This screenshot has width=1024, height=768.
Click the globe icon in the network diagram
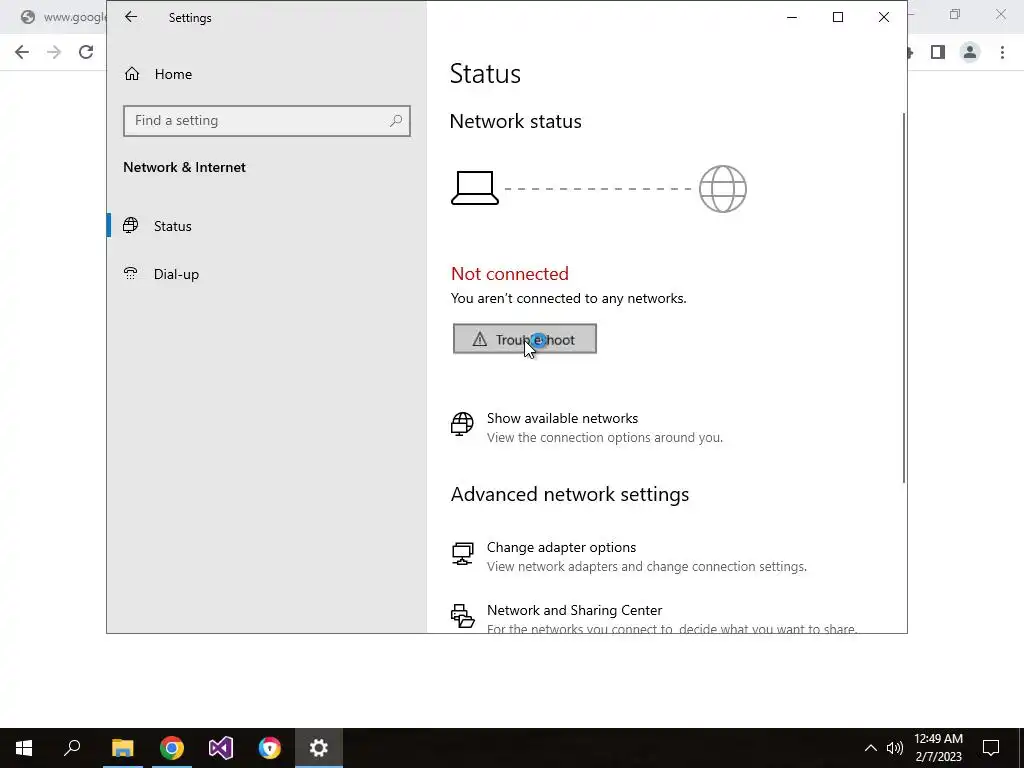click(x=722, y=189)
